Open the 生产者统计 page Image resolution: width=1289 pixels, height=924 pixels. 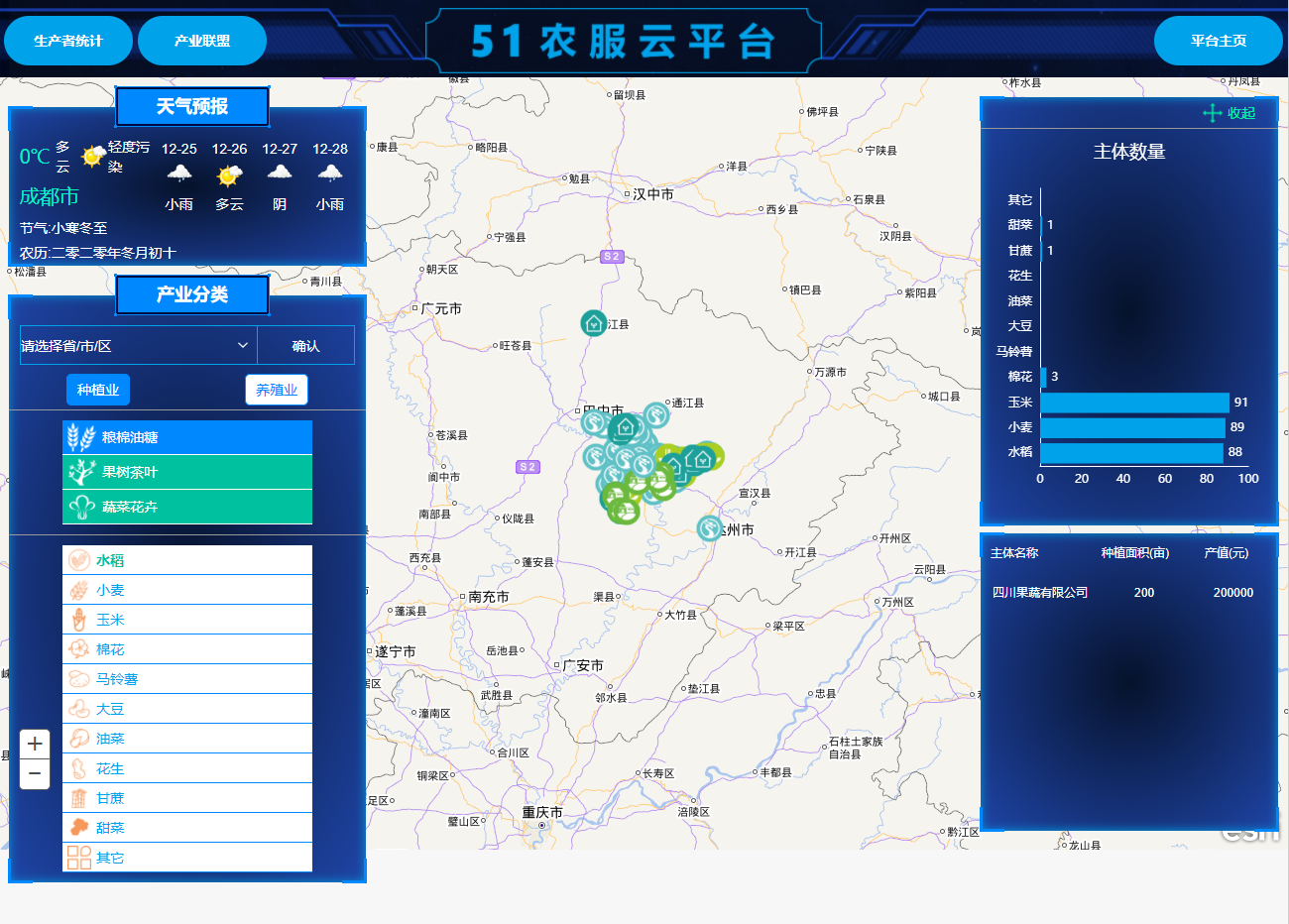(68, 41)
